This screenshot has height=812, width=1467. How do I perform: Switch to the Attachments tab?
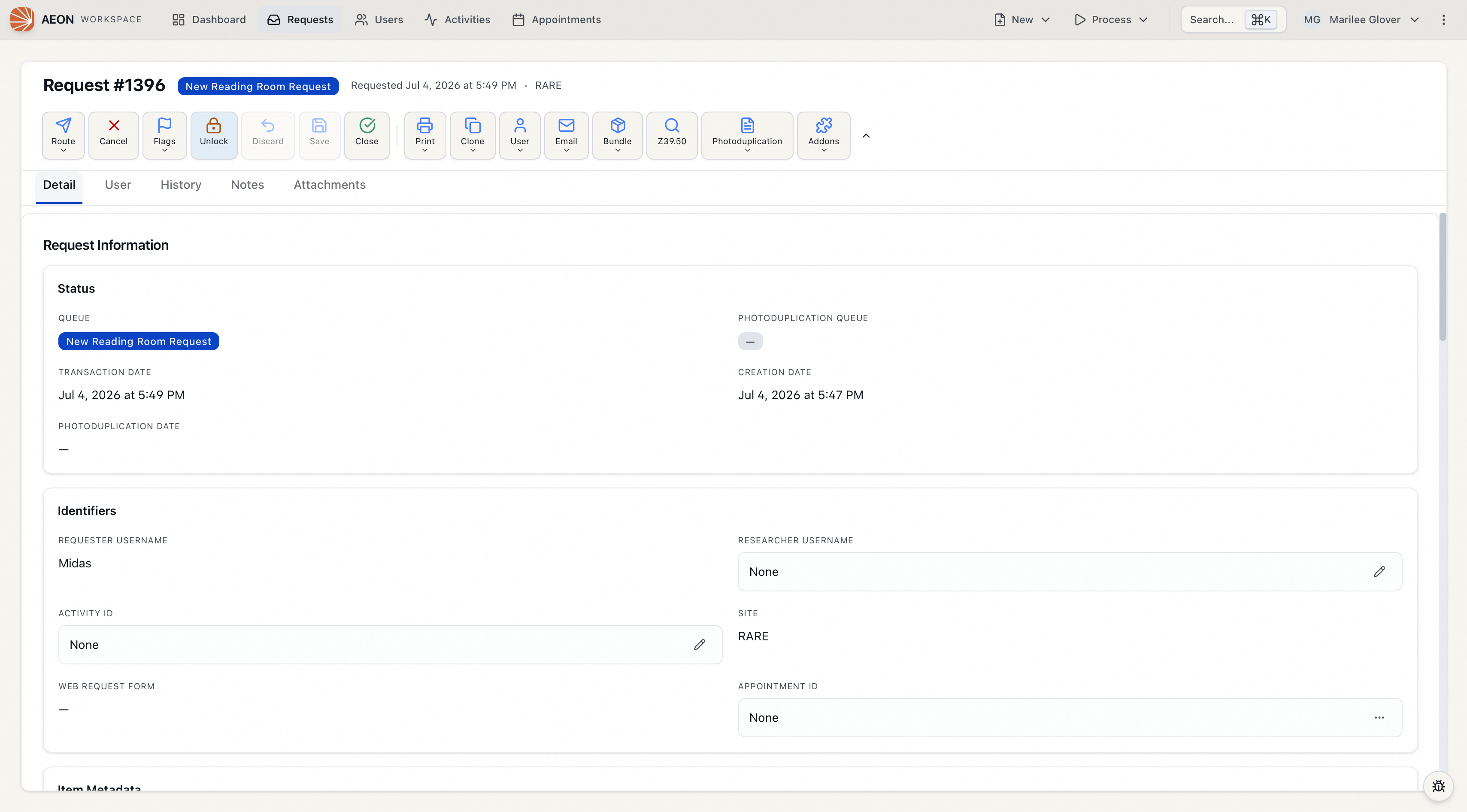(x=330, y=185)
